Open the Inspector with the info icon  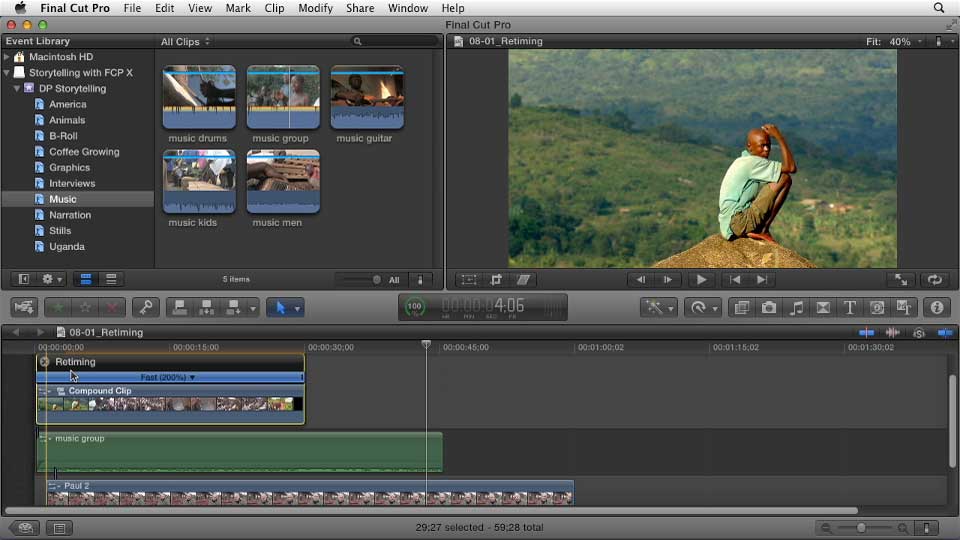point(936,308)
